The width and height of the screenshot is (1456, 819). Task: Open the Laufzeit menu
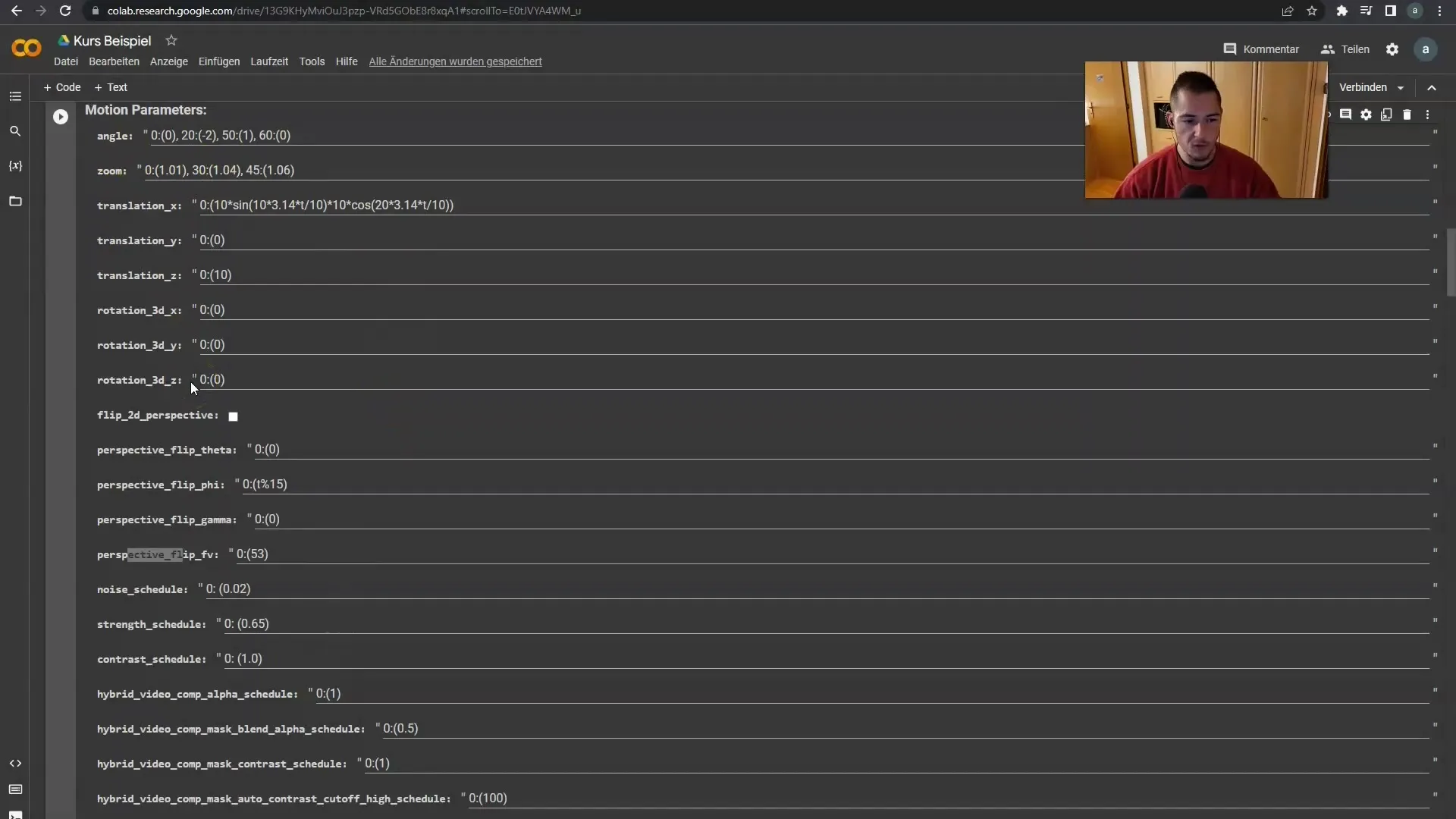click(269, 61)
